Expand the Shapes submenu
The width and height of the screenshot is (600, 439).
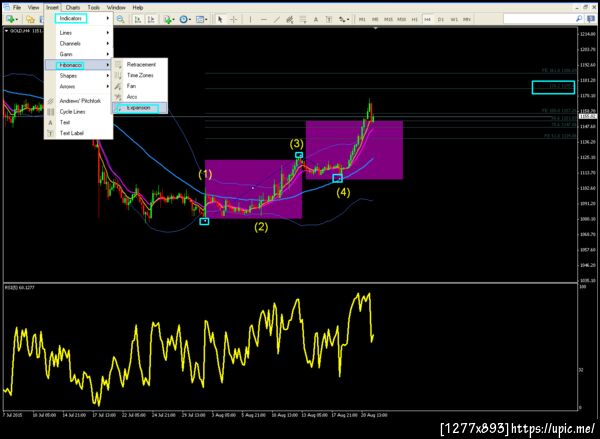[78, 76]
